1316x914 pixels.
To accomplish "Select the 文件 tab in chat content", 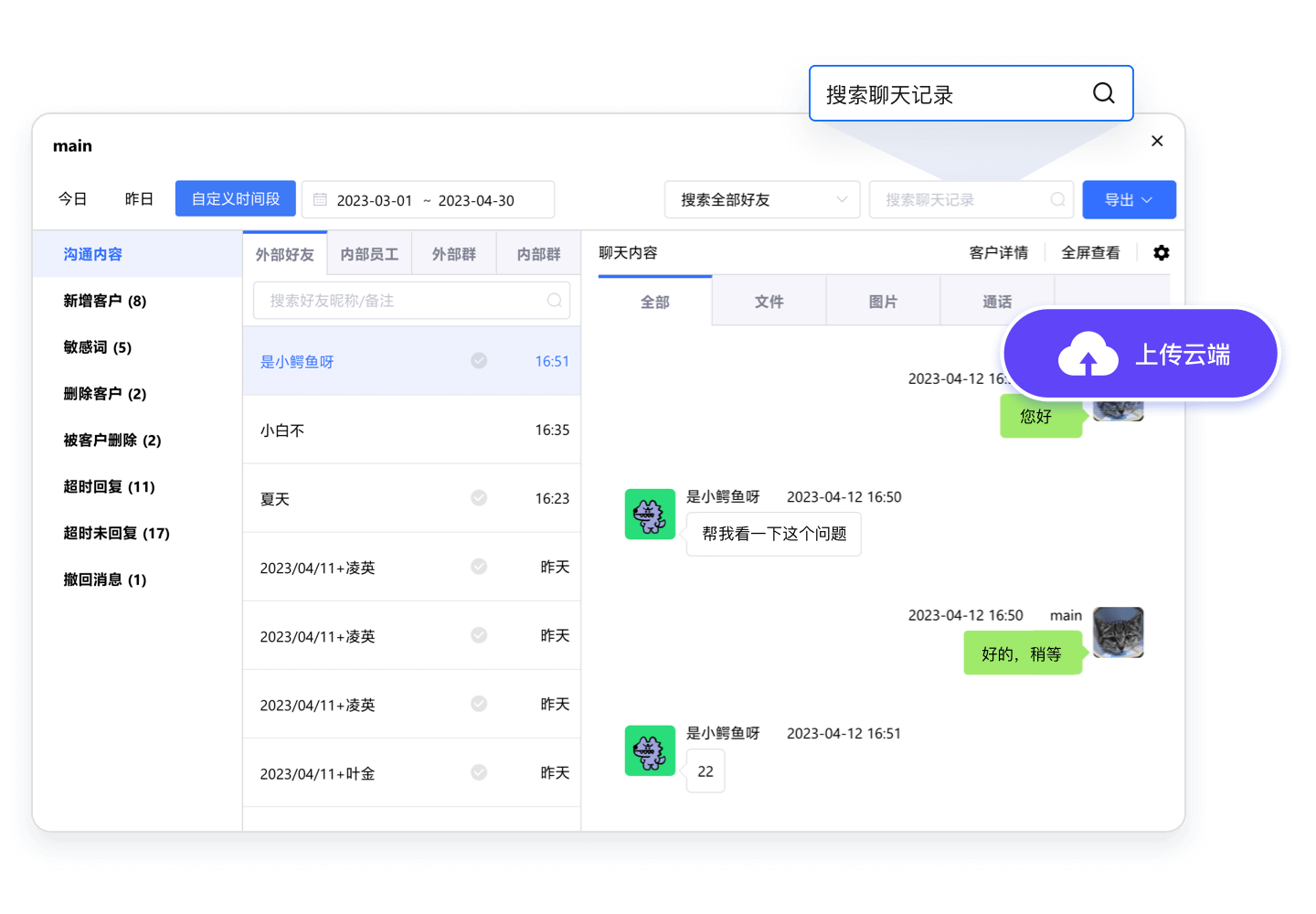I will coord(769,302).
